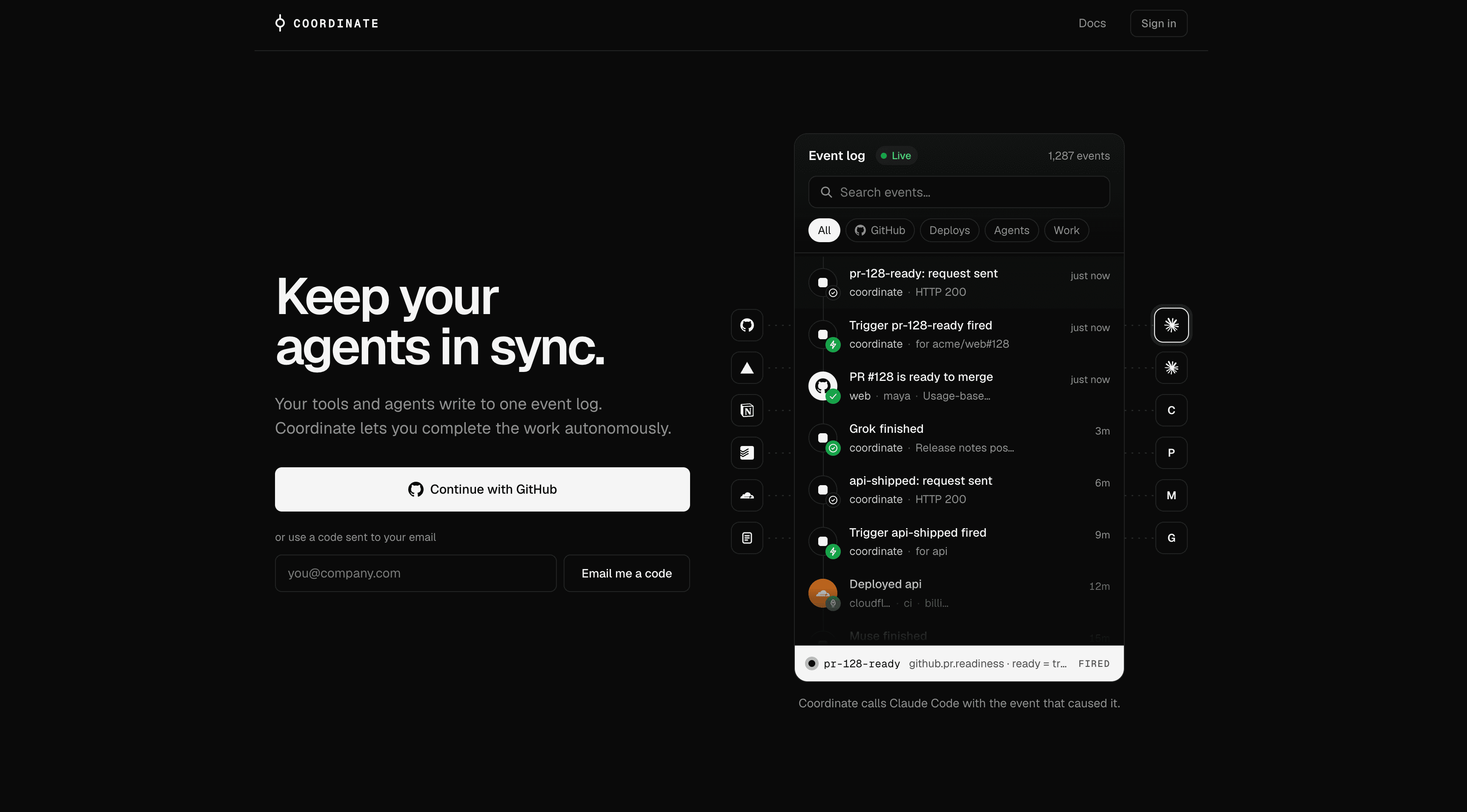
Task: Open Deployed api event
Action: pos(959,593)
